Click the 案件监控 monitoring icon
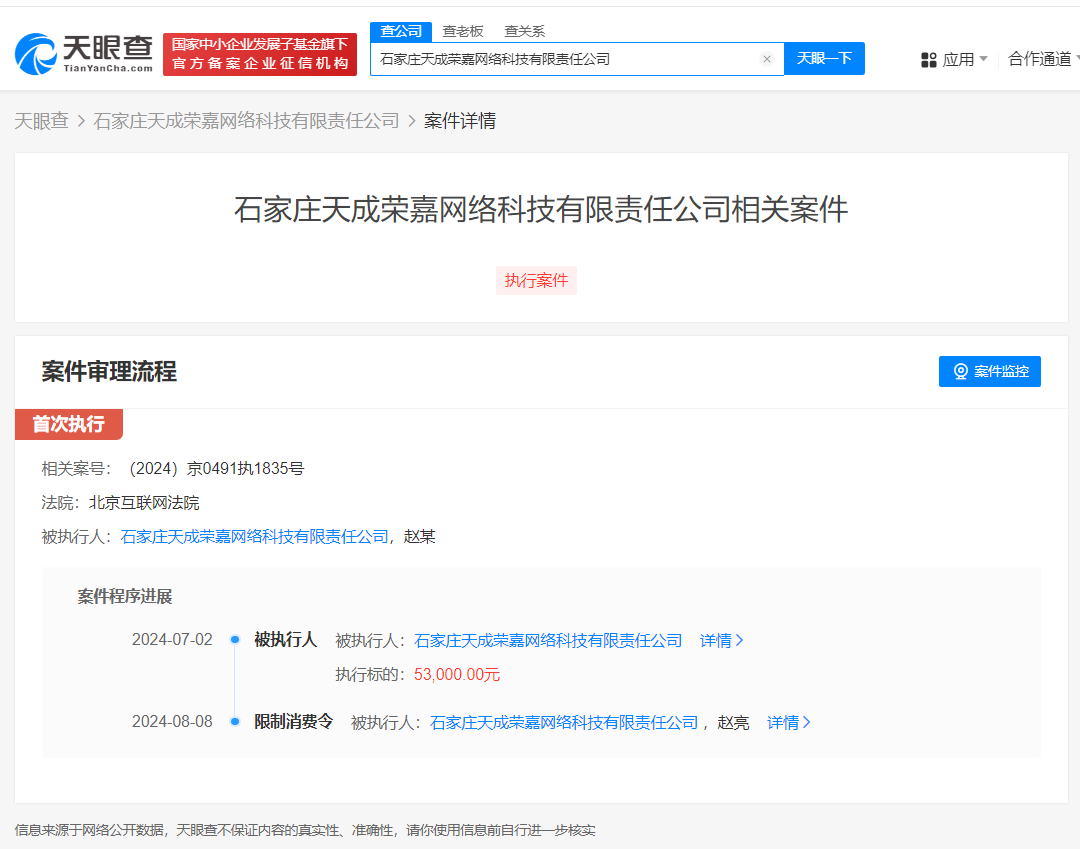 (958, 371)
